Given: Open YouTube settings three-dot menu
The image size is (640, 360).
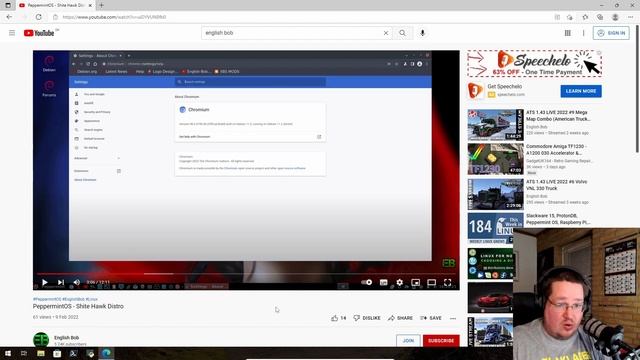Looking at the screenshot, I should [583, 33].
